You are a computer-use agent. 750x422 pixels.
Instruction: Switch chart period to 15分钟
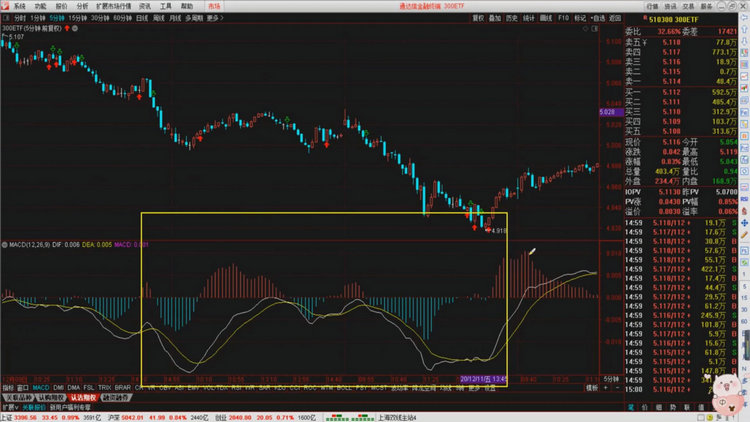[x=77, y=17]
